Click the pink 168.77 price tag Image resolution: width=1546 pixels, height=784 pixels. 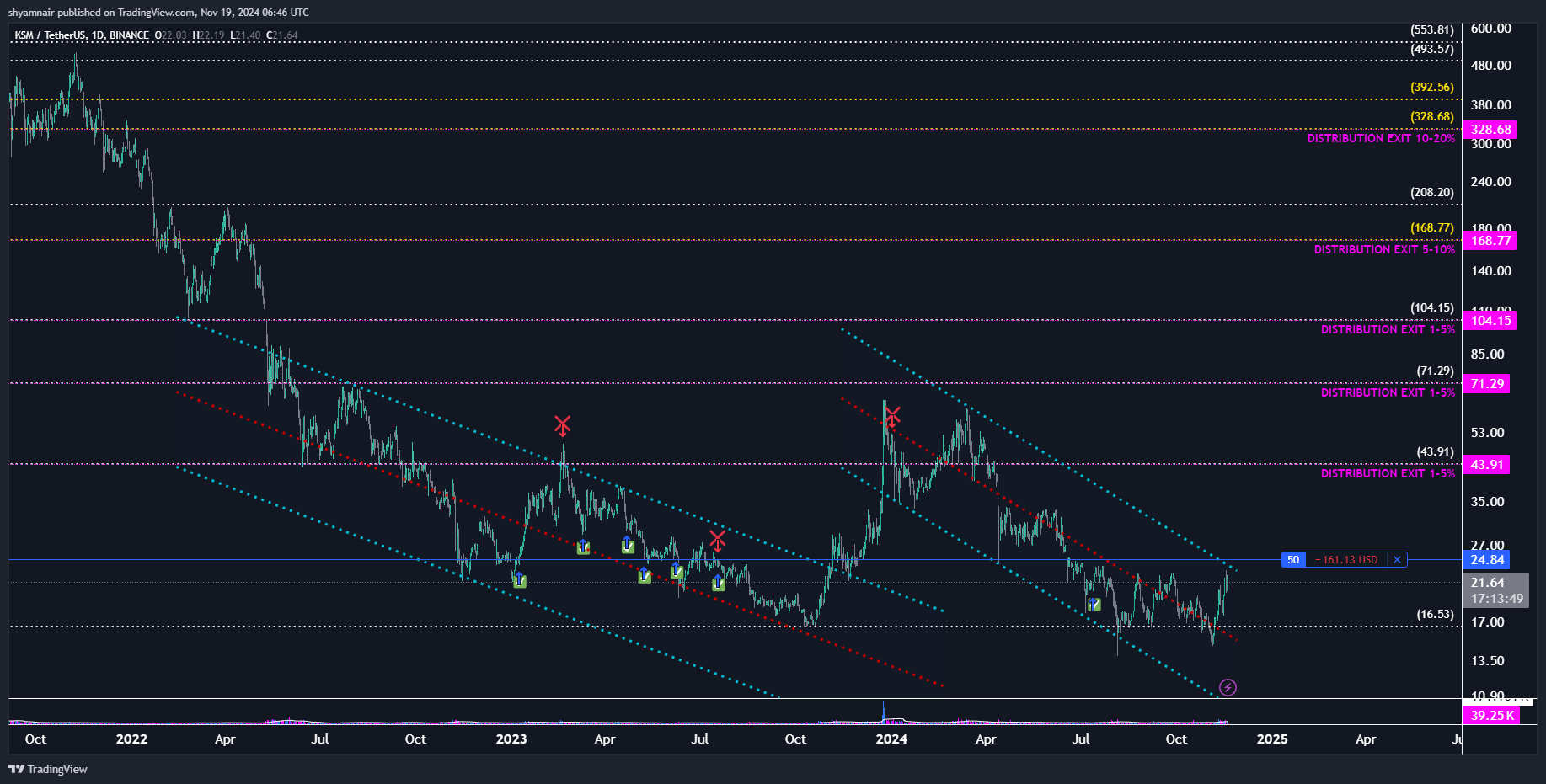(x=1490, y=241)
